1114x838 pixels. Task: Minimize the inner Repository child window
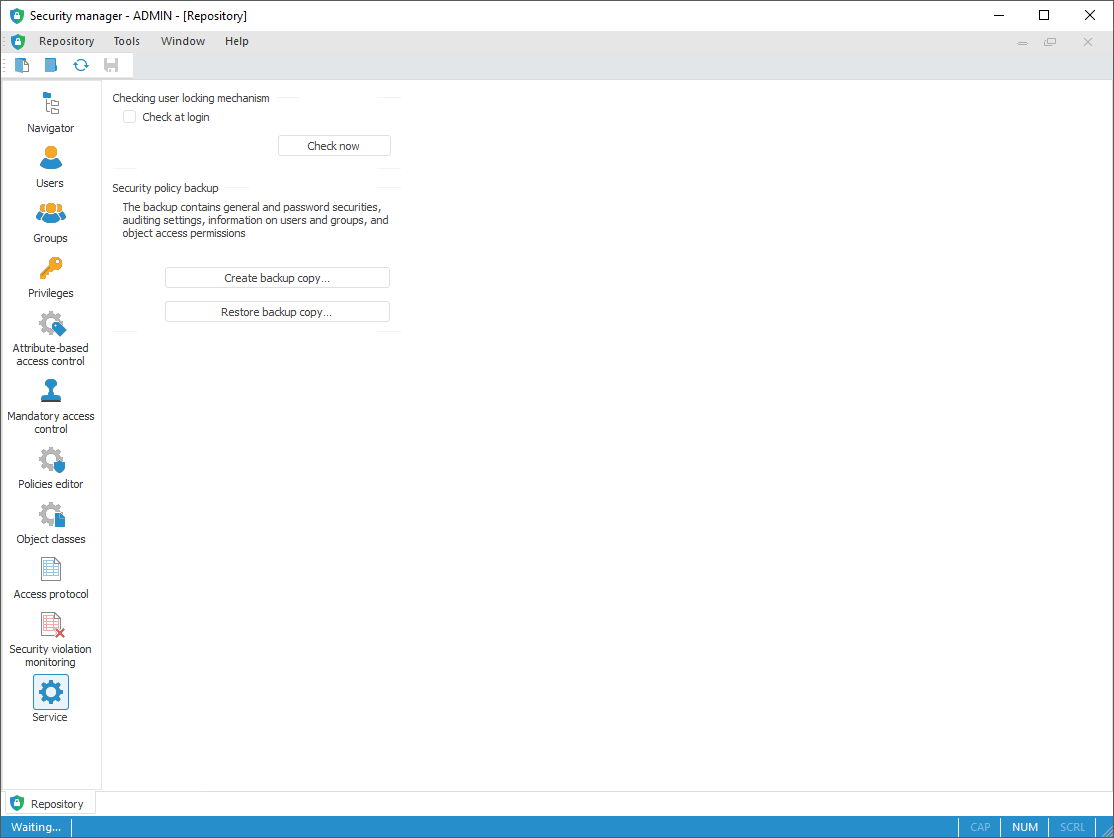(x=1022, y=42)
